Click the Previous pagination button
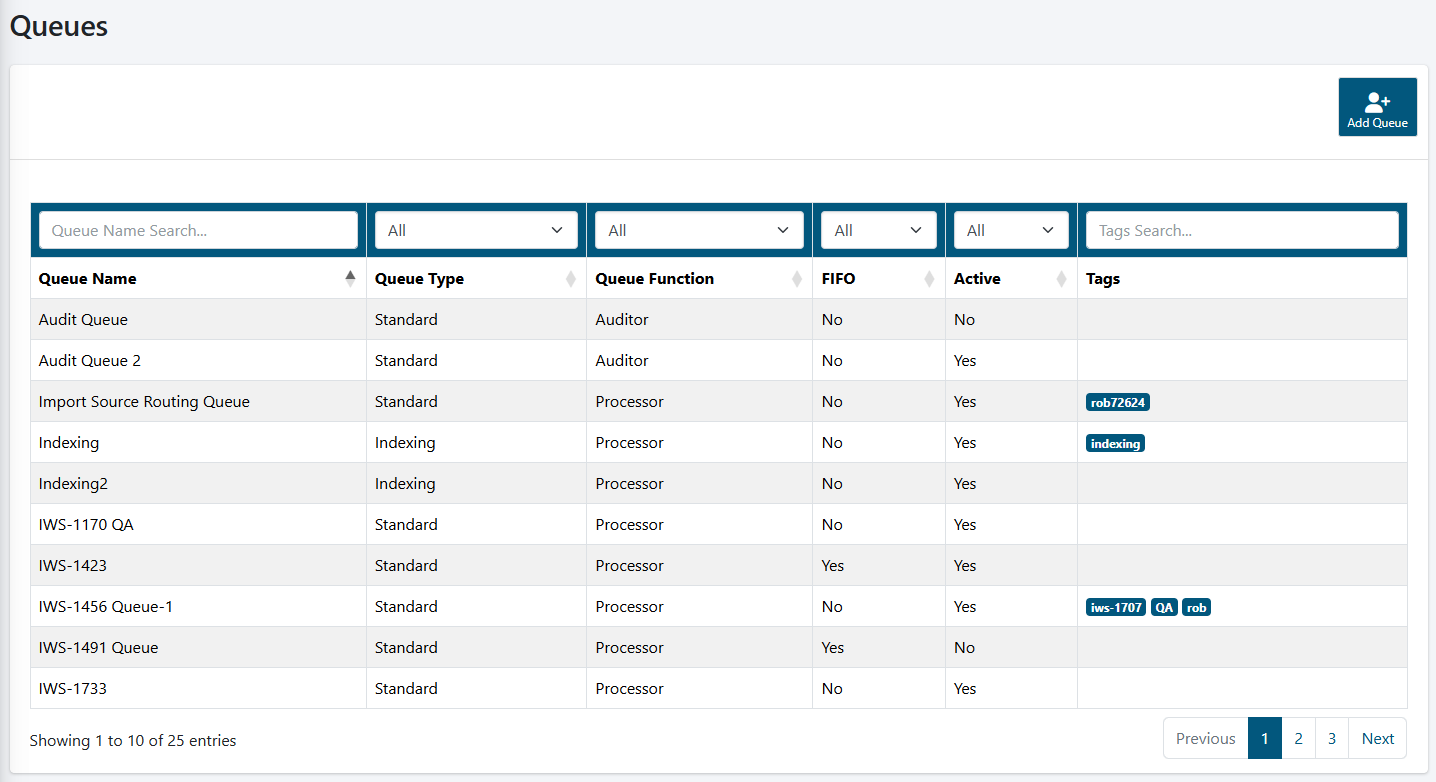 (x=1206, y=738)
